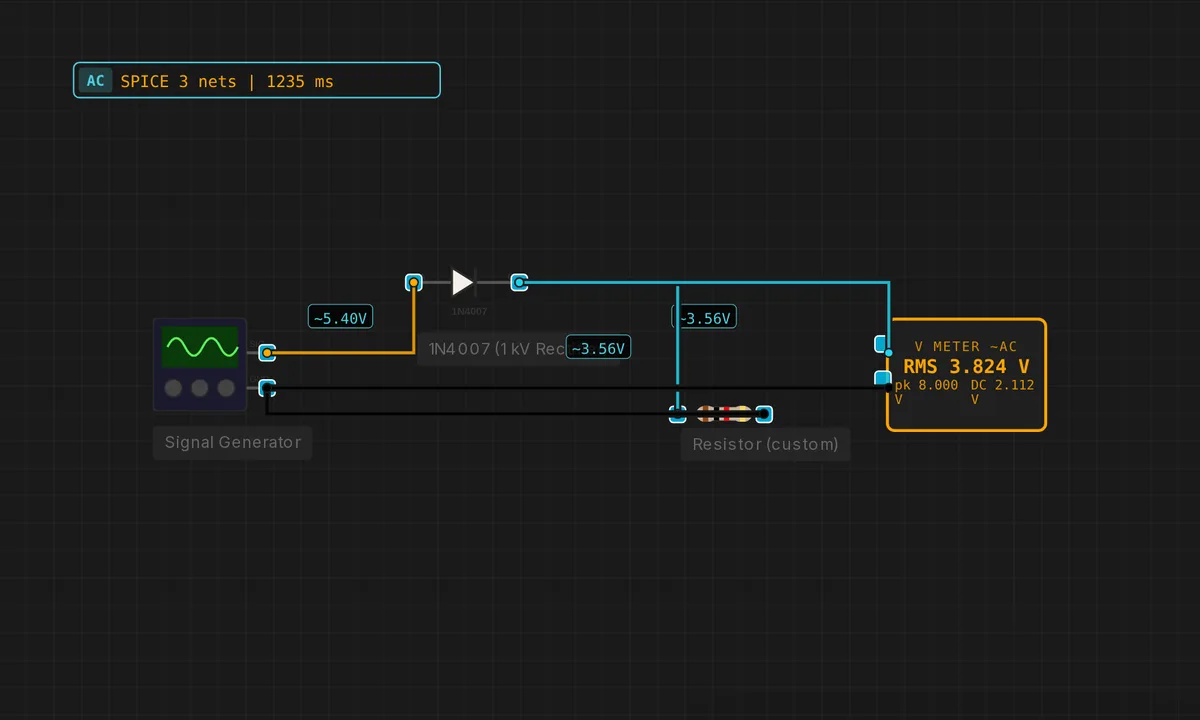The width and height of the screenshot is (1200, 720).
Task: Click the left knob on Signal Generator
Action: (x=174, y=388)
